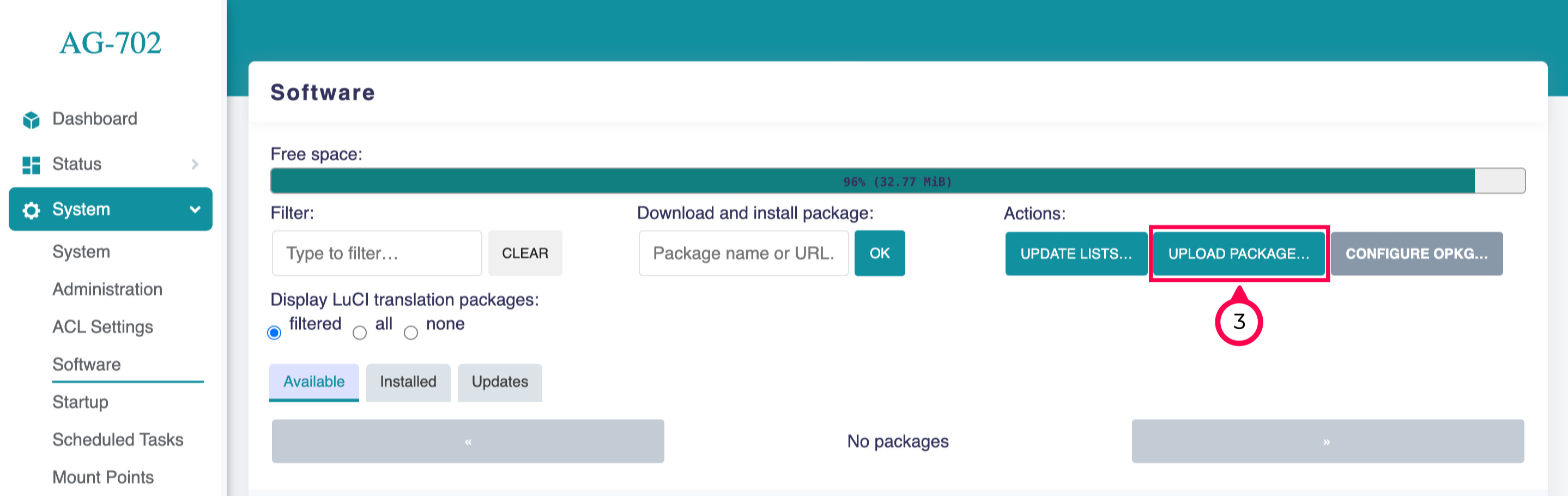Image resolution: width=1568 pixels, height=496 pixels.
Task: Click the Status grid icon
Action: click(x=31, y=165)
